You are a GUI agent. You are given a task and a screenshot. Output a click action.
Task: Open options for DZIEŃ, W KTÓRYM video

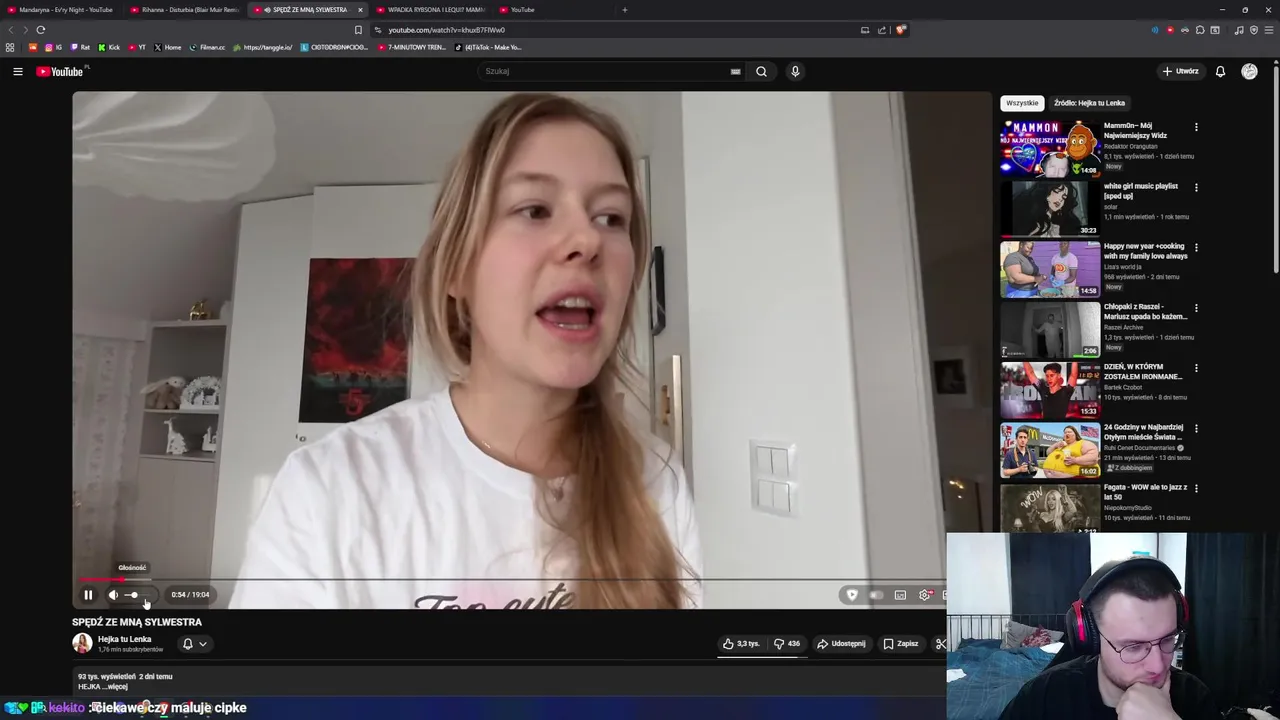point(1196,368)
